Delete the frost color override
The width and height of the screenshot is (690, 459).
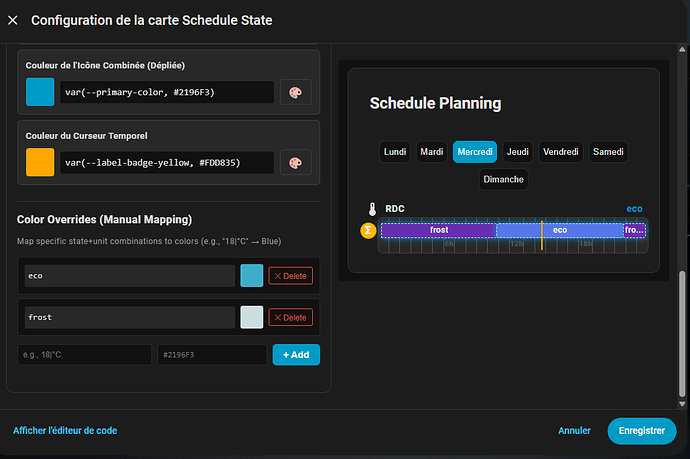290,317
